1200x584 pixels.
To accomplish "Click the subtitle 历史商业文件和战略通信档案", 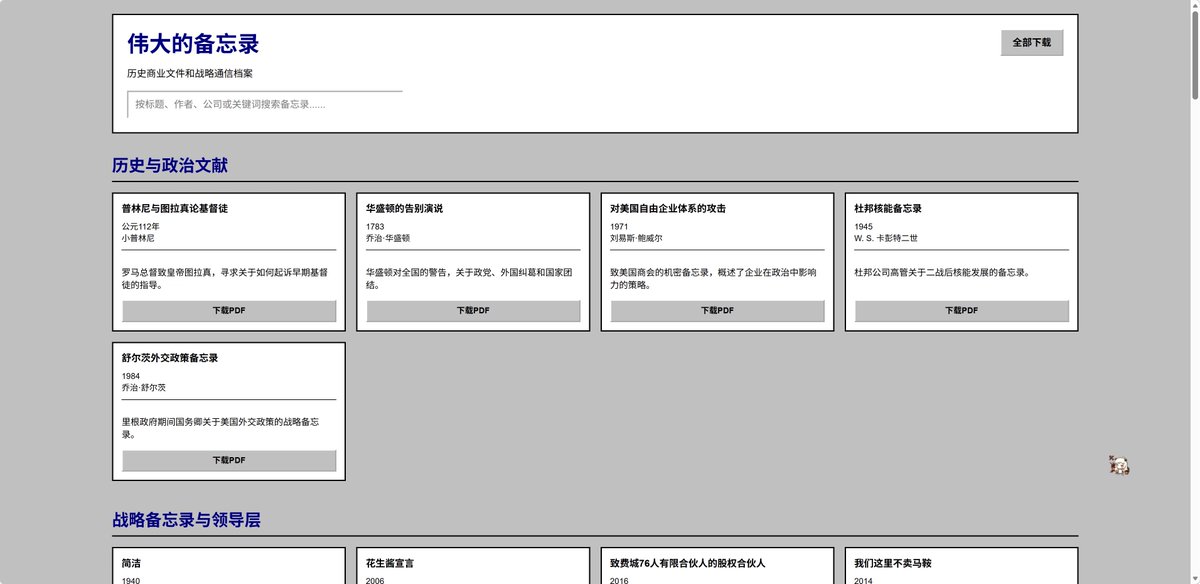I will coord(190,74).
